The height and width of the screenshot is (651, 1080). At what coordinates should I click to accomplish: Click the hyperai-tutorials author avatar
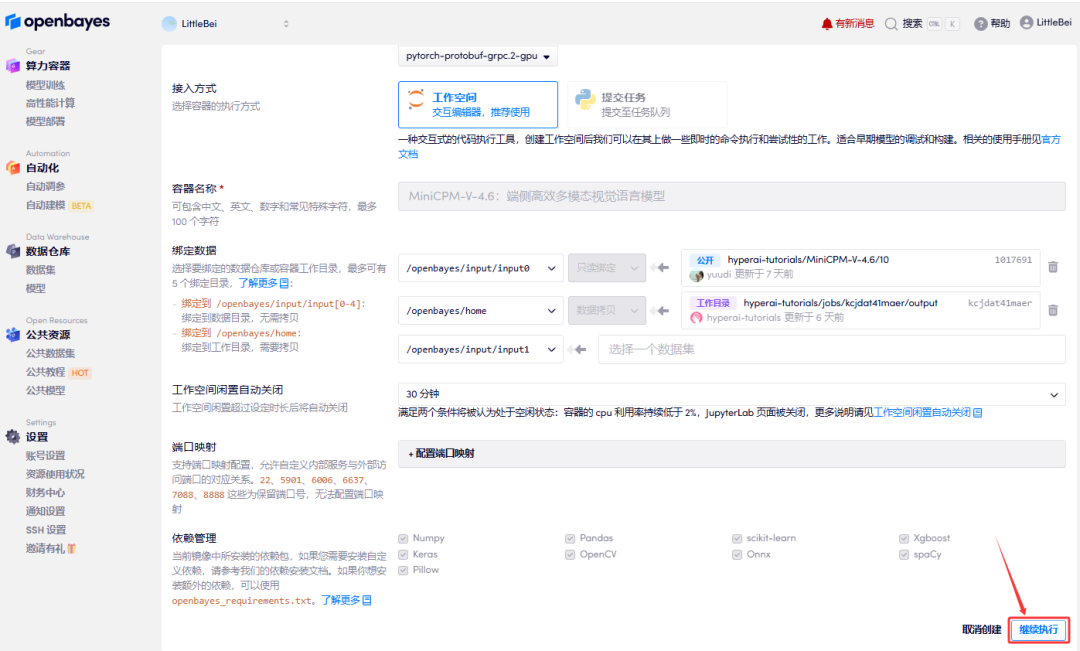pyautogui.click(x=696, y=318)
